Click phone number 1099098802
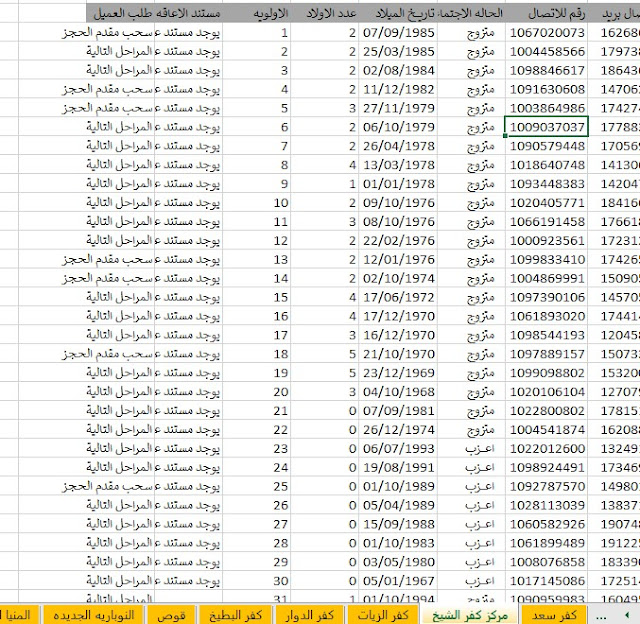Screen dimensions: 640x624 [x=547, y=373]
